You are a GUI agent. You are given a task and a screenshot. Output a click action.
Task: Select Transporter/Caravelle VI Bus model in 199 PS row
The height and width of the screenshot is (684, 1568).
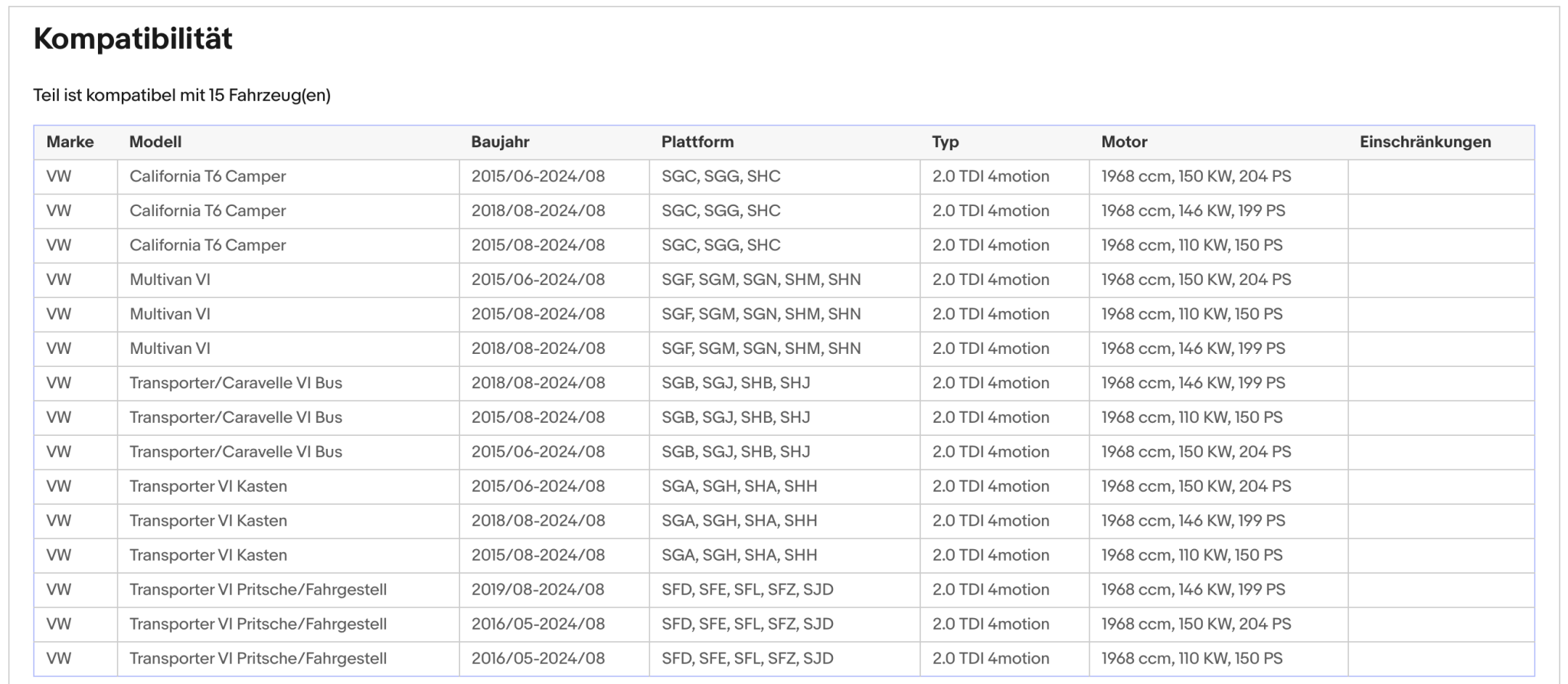coord(236,383)
